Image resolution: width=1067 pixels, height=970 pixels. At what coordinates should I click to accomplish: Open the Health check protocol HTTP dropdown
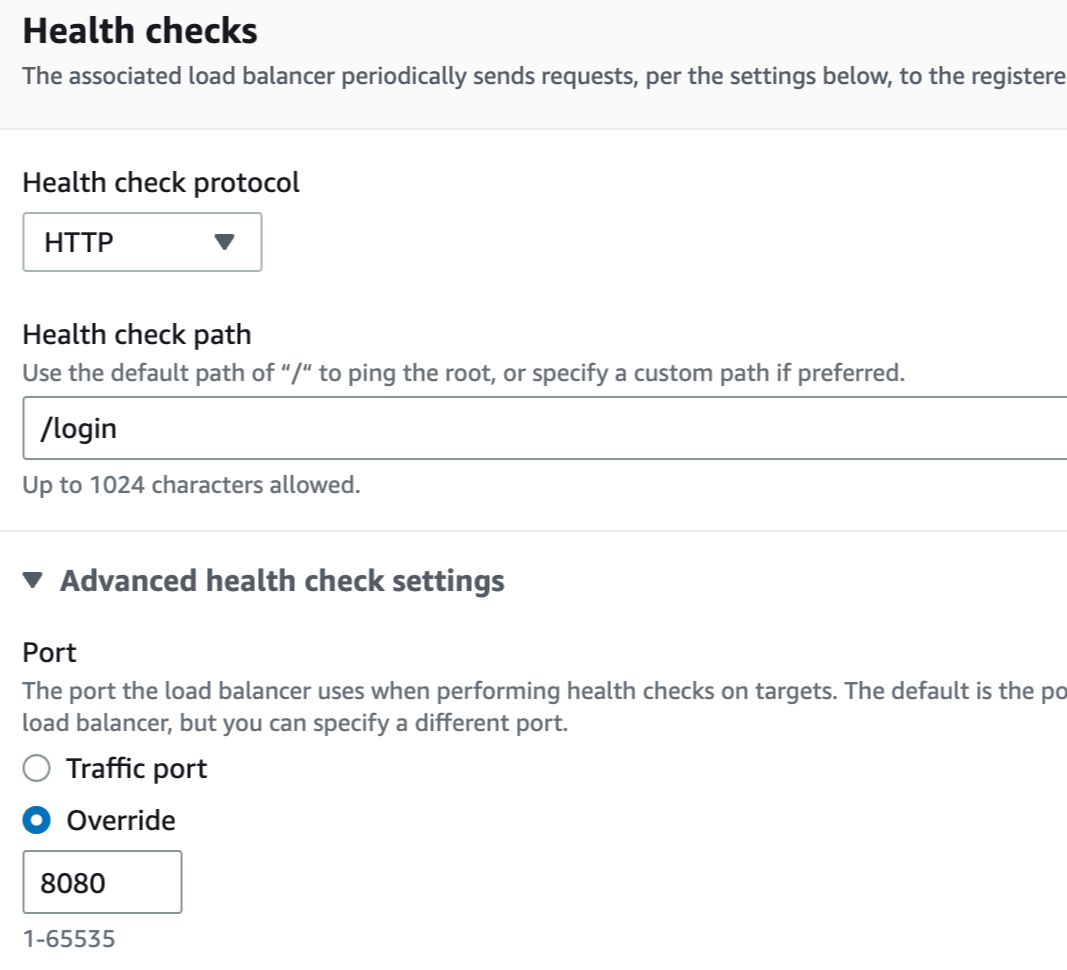tap(142, 242)
